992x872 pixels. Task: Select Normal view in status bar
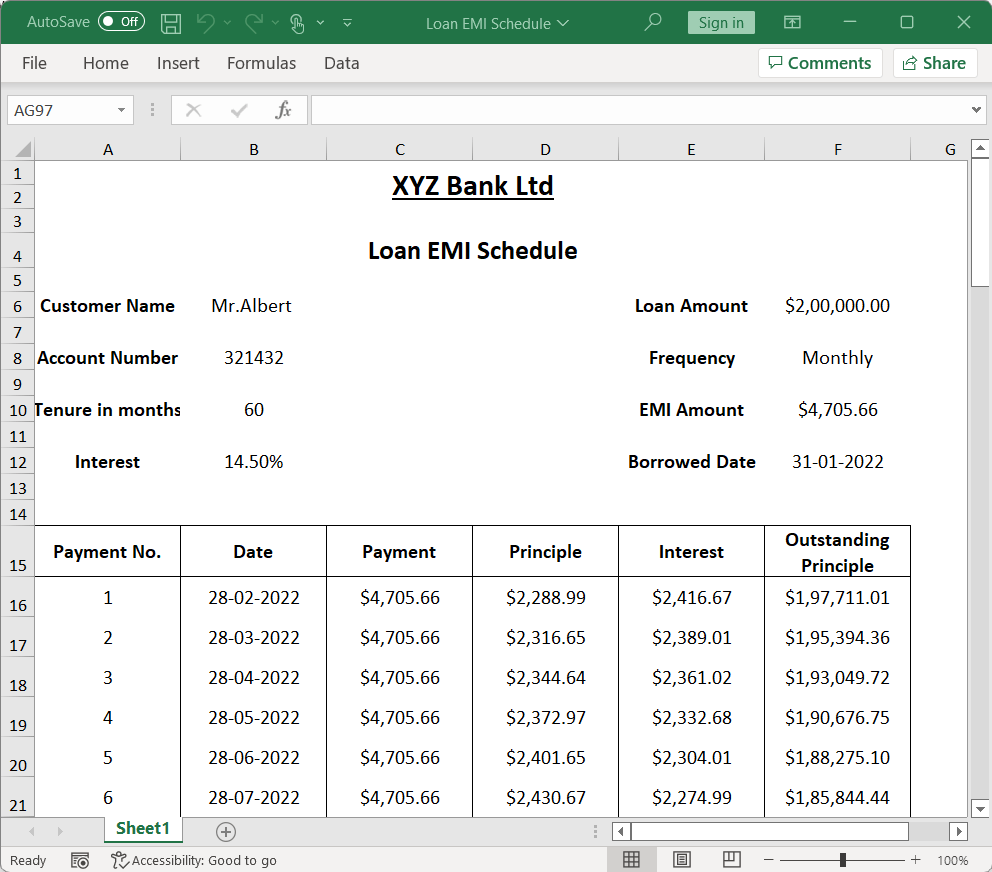click(631, 860)
